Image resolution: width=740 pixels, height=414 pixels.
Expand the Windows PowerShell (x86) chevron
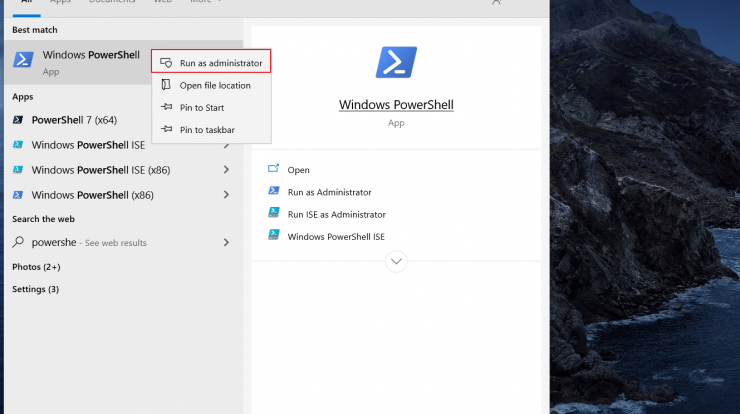[x=227, y=195]
